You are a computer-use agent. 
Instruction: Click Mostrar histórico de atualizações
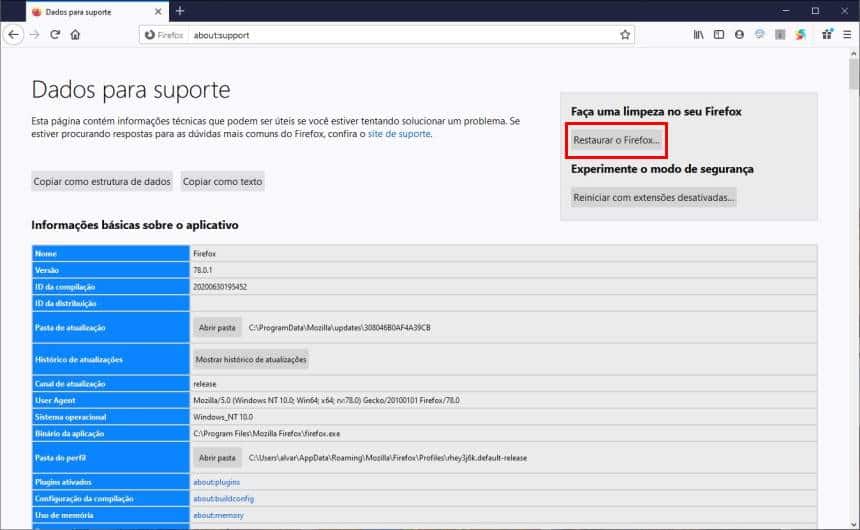[251, 359]
